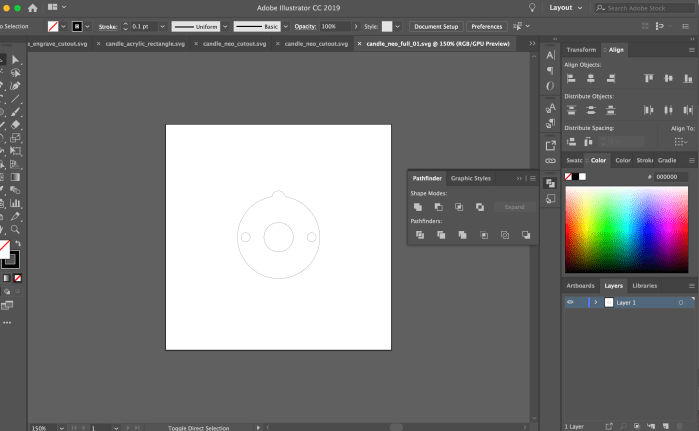
Task: Click the Vertical Align Top icon
Action: (x=649, y=78)
